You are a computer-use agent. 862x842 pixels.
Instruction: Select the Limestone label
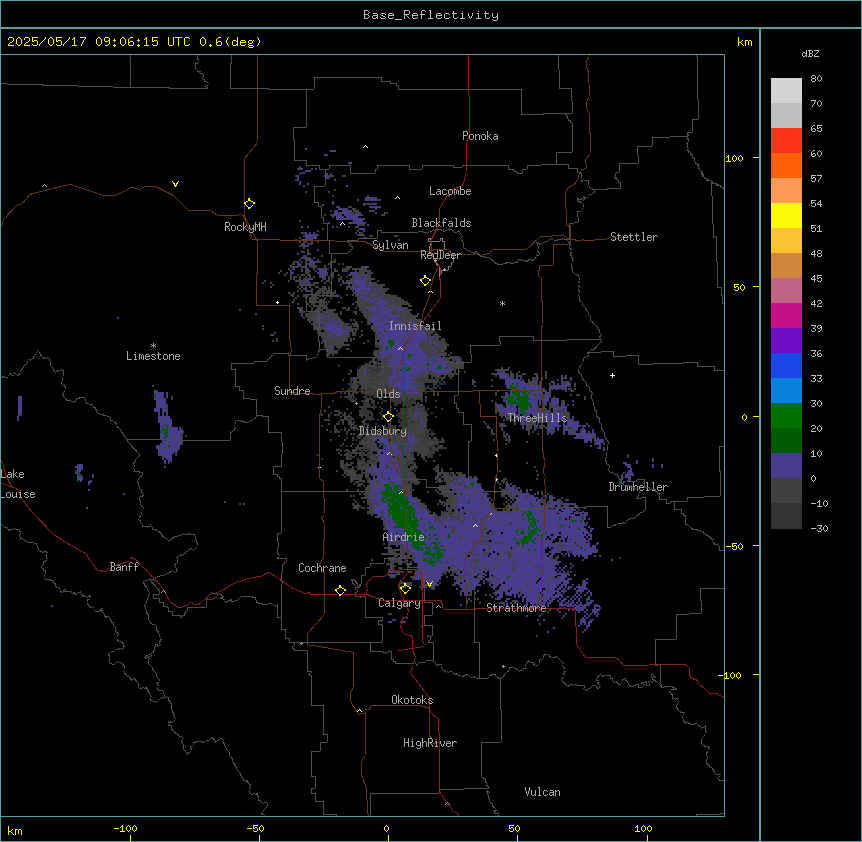coord(153,356)
